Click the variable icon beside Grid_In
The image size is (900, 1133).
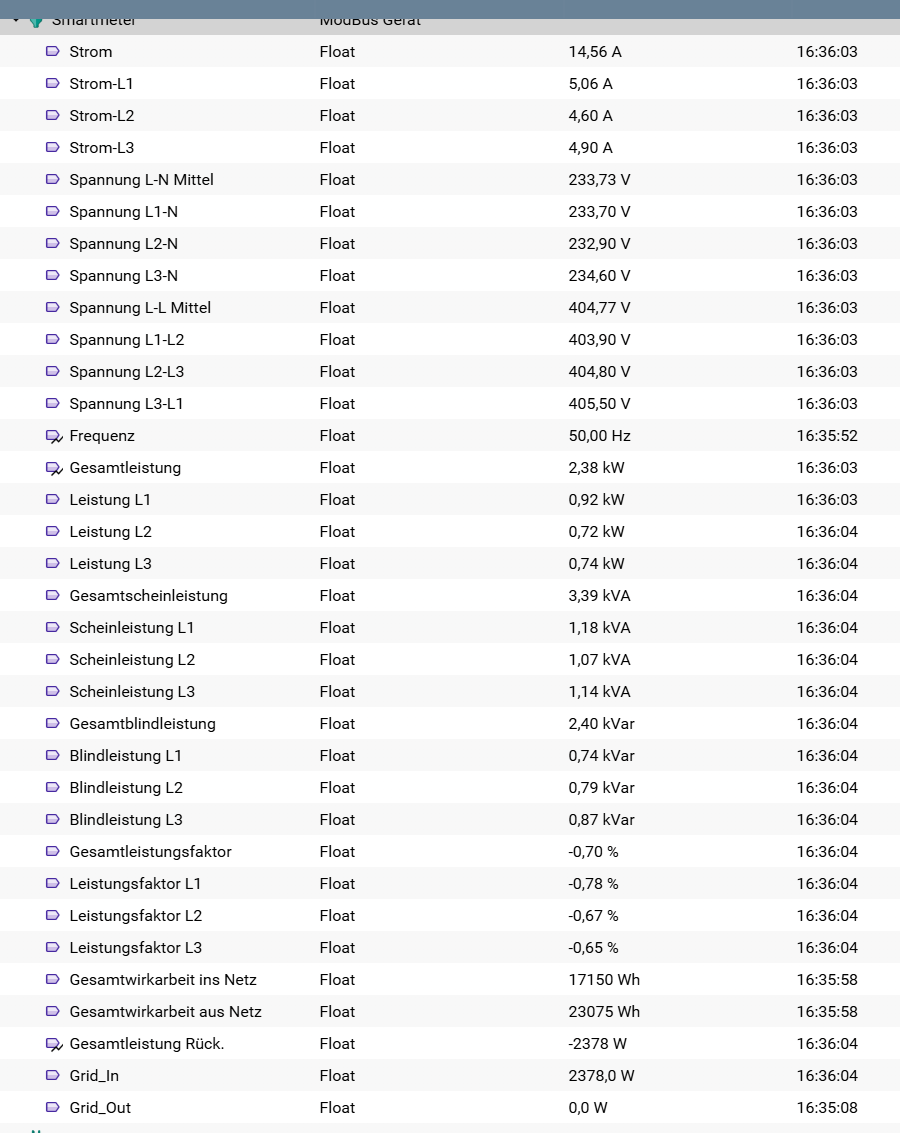[53, 1076]
